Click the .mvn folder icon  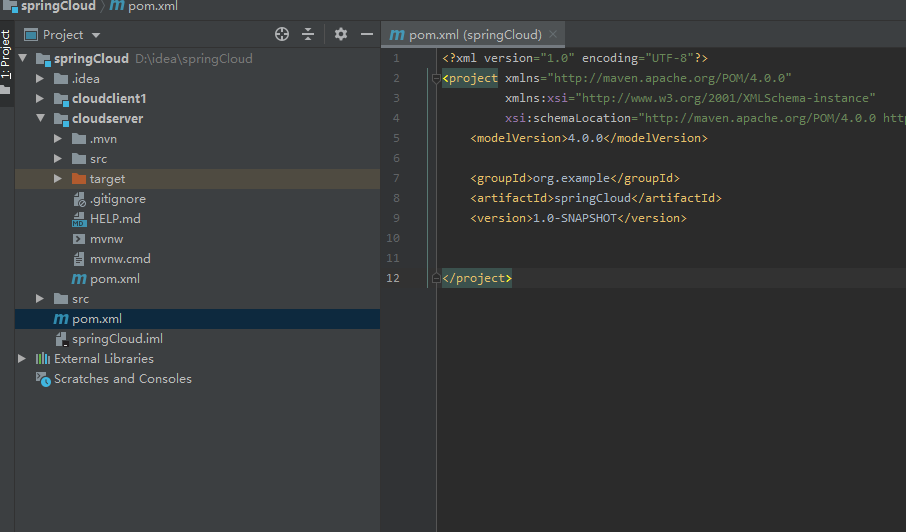pyautogui.click(x=79, y=139)
